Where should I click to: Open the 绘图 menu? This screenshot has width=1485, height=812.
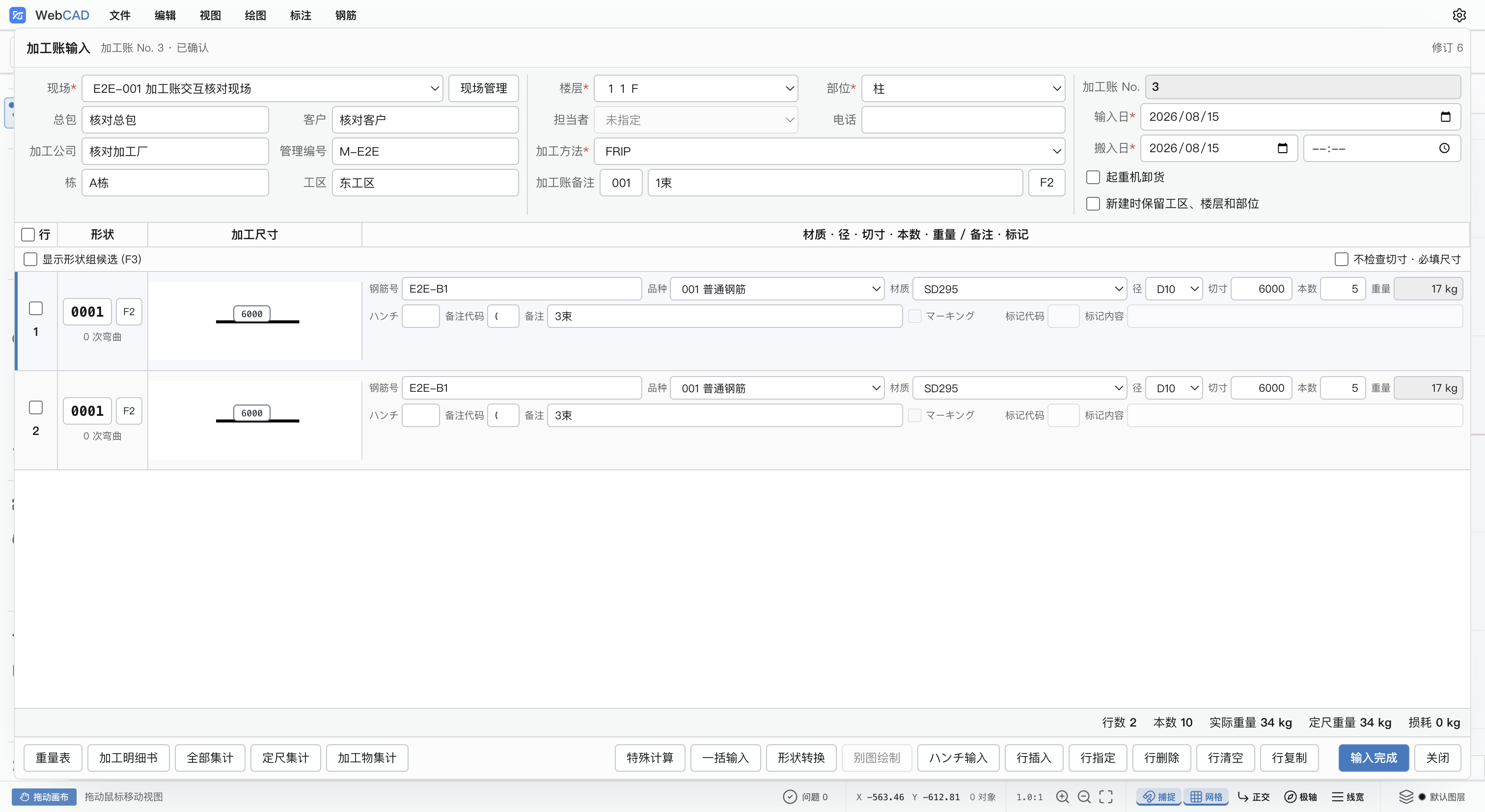[x=255, y=16]
